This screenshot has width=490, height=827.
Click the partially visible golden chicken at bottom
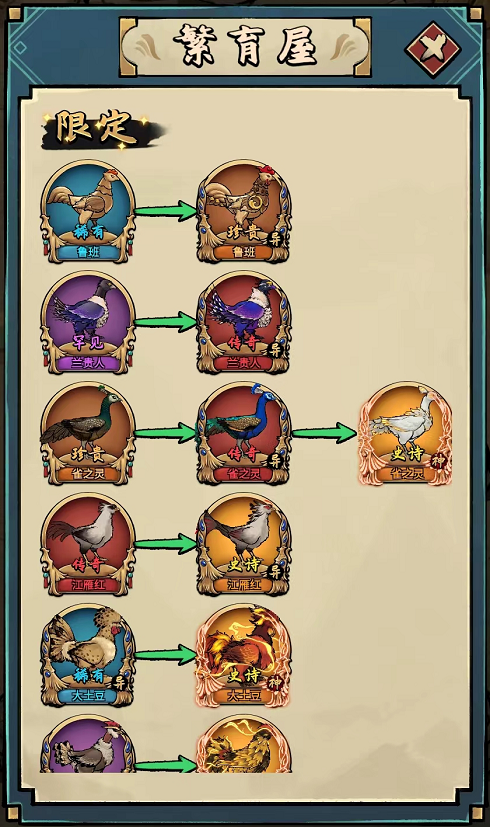click(244, 744)
